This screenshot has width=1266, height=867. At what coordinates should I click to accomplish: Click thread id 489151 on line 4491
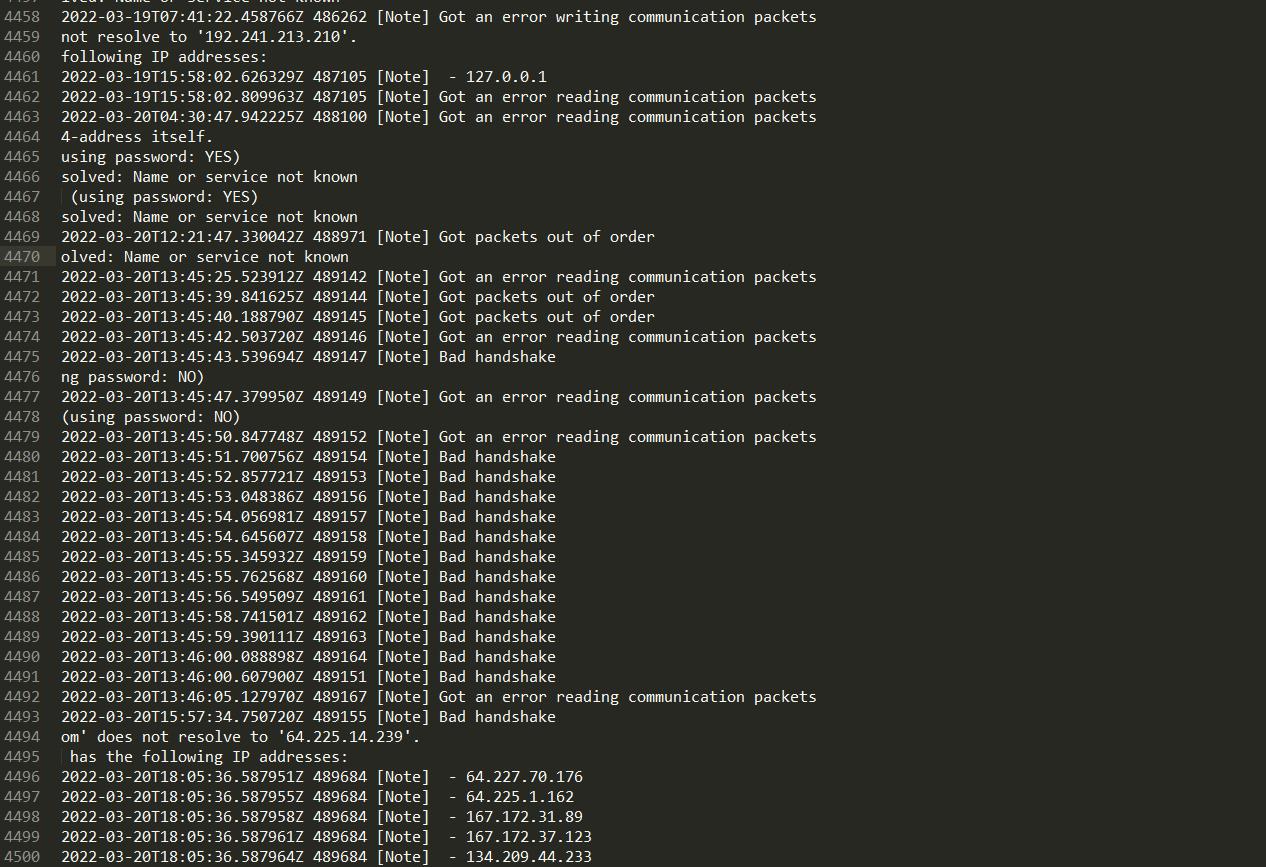[x=340, y=677]
